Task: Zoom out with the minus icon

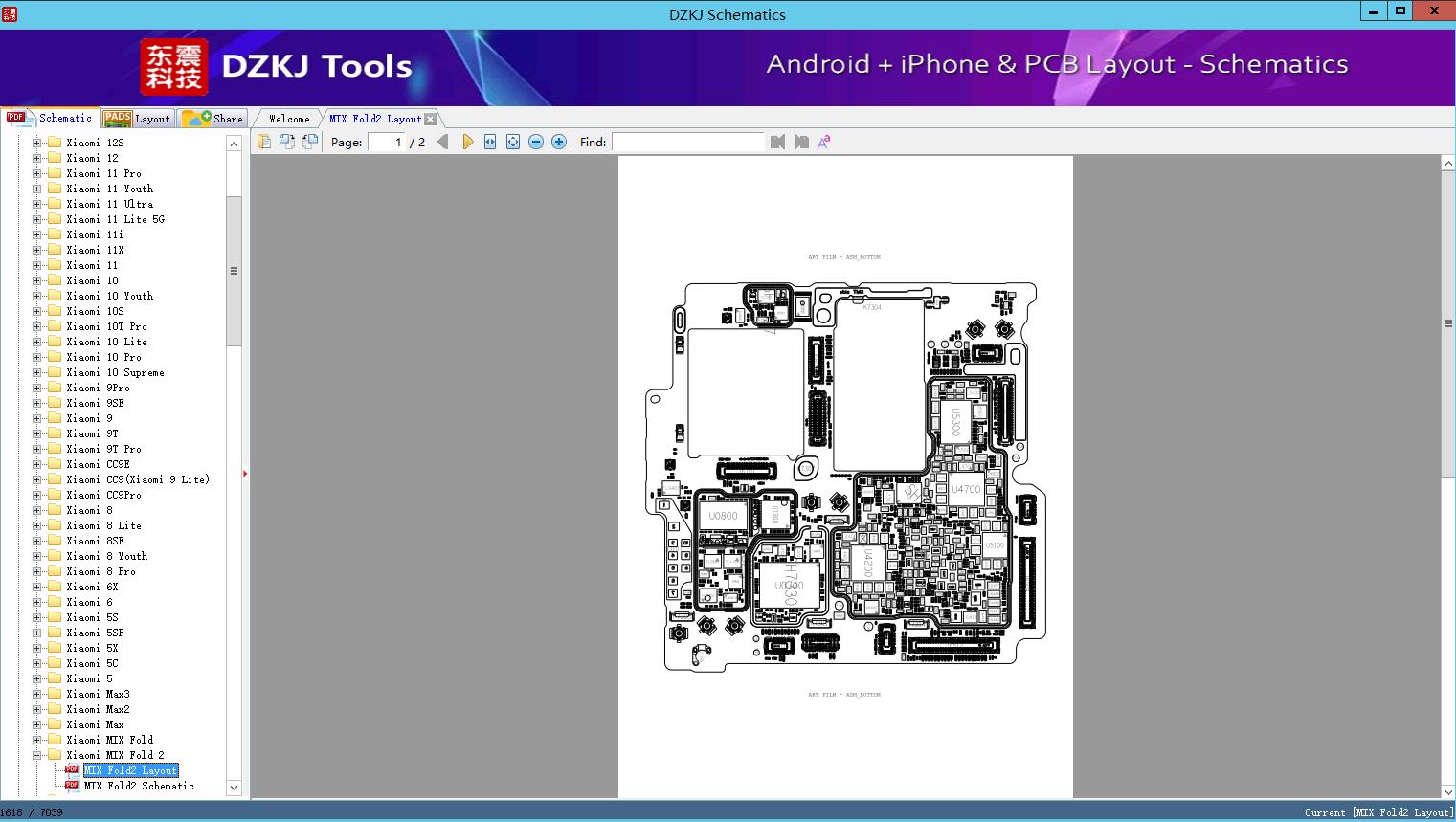Action: point(536,142)
